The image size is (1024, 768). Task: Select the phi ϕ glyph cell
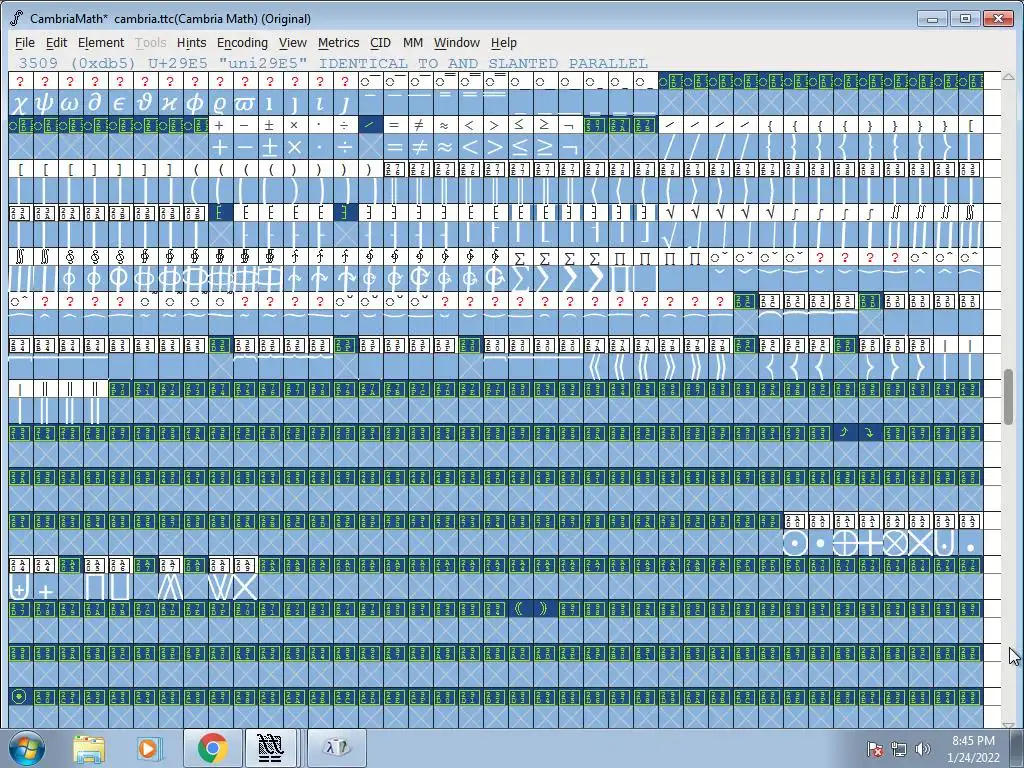tap(195, 103)
